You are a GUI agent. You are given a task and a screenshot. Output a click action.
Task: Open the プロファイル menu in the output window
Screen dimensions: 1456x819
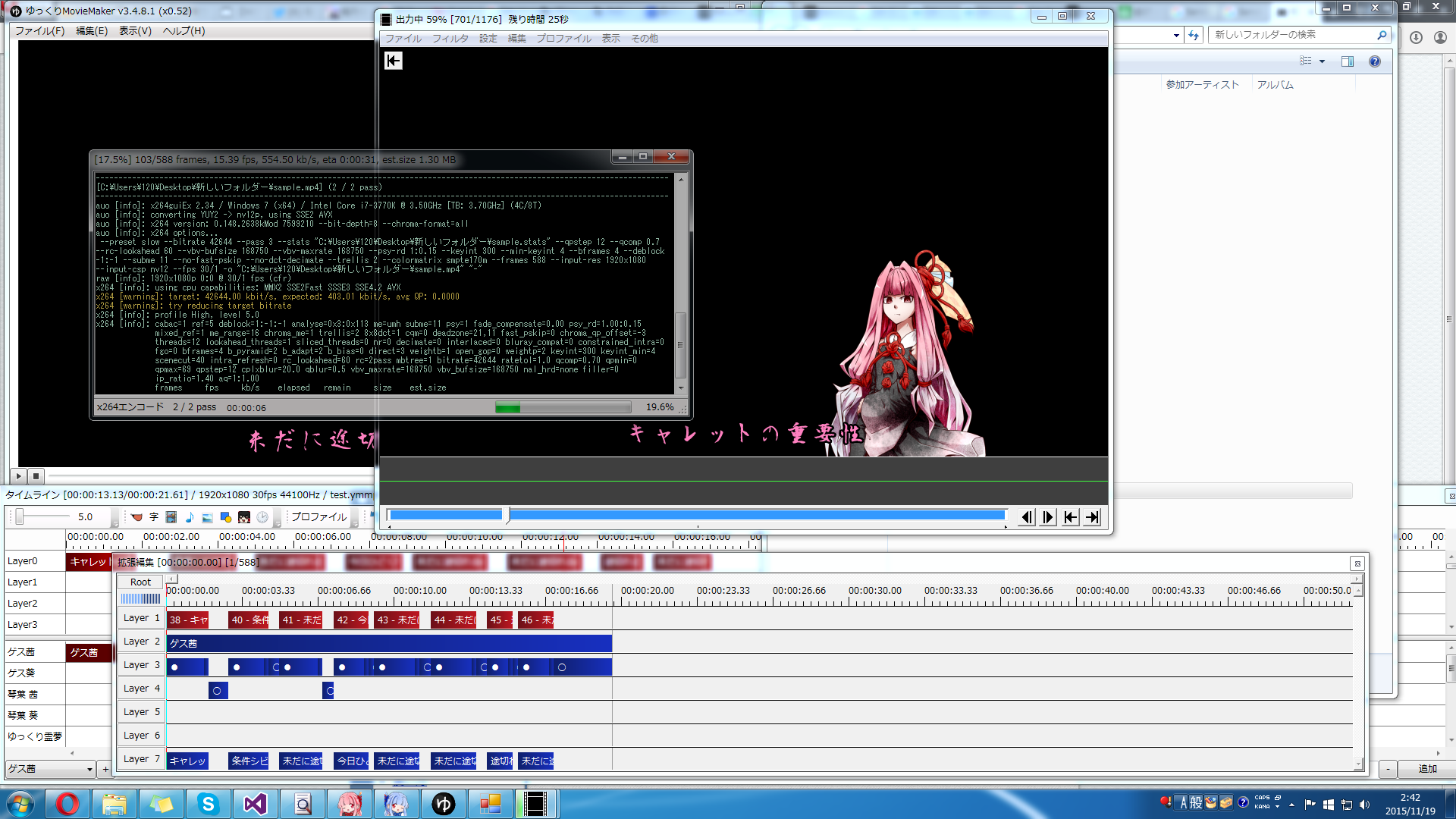click(563, 39)
